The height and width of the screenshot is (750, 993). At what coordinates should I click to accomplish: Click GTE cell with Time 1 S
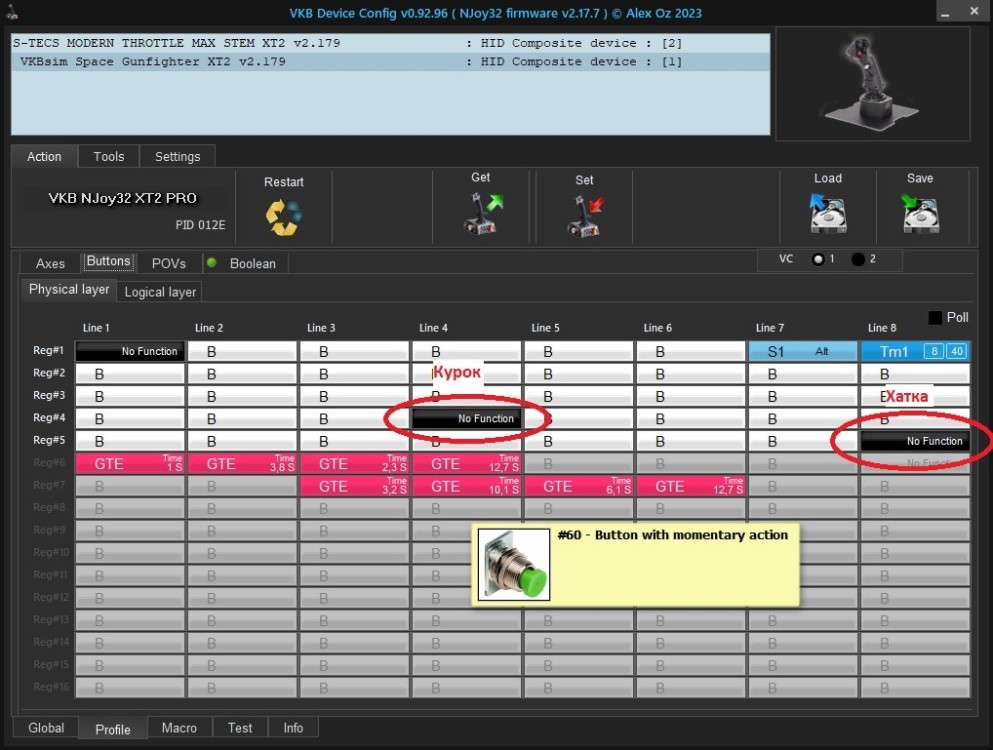coord(130,463)
